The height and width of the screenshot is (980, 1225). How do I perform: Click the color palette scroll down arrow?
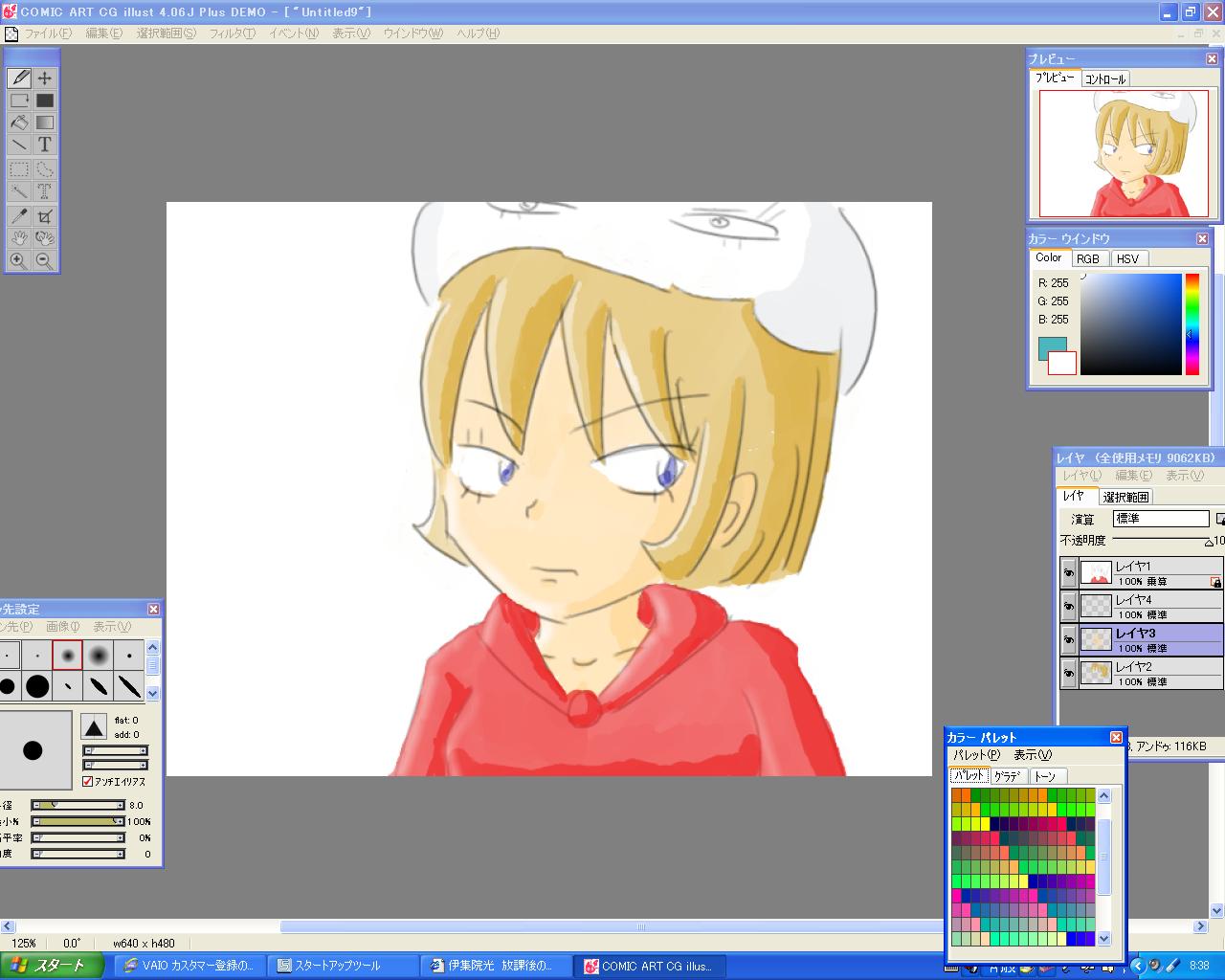pos(1104,939)
